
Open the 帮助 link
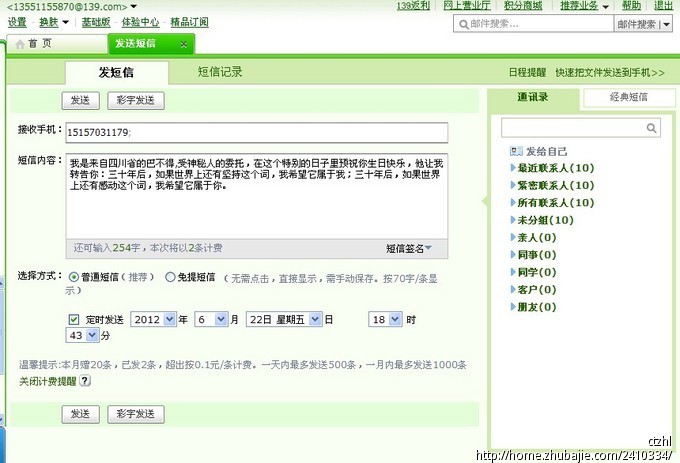click(631, 6)
